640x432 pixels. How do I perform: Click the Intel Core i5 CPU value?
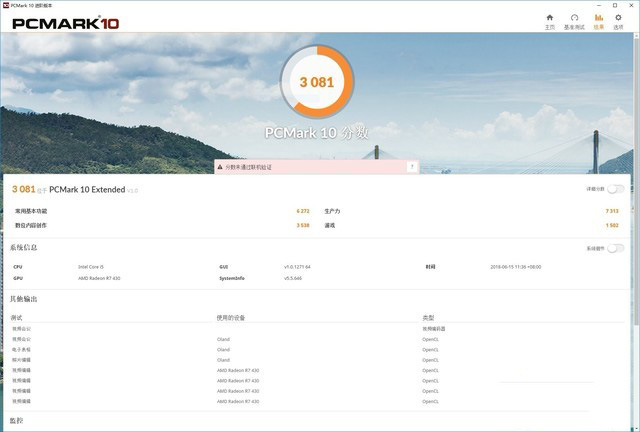pyautogui.click(x=91, y=267)
